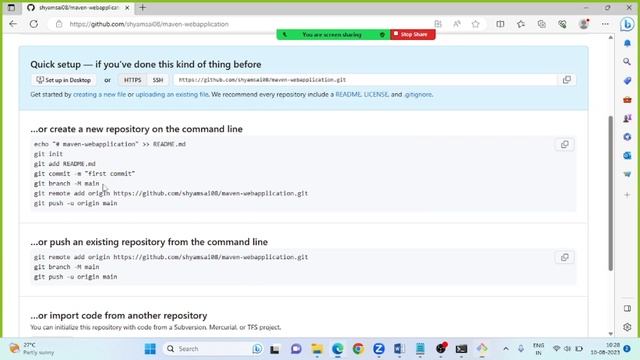Image resolution: width=640 pixels, height=360 pixels.
Task: Open the terminal app from taskbar
Action: 461,349
